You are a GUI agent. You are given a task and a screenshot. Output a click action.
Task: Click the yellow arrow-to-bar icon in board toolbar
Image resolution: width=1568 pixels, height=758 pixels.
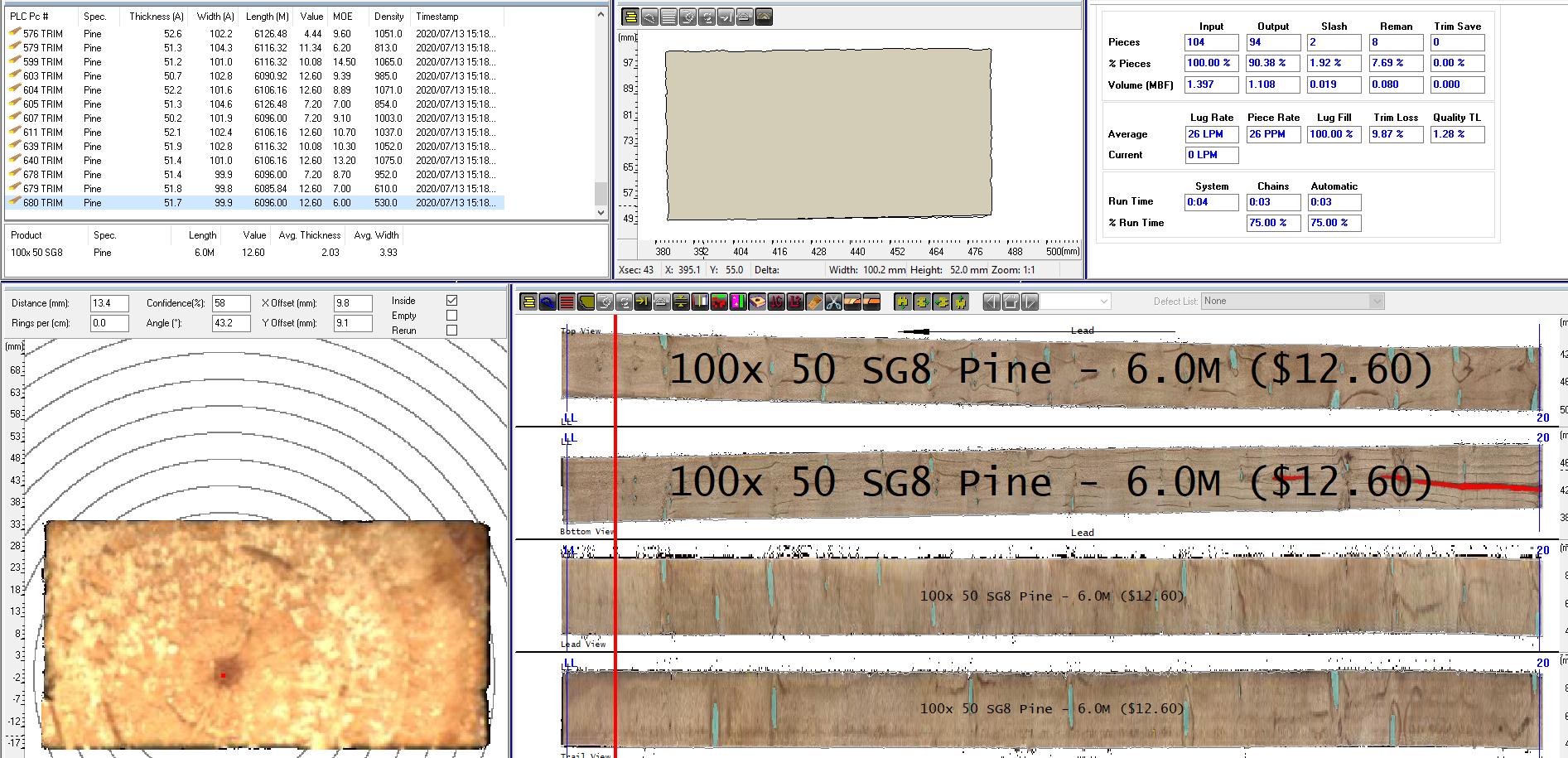[643, 302]
